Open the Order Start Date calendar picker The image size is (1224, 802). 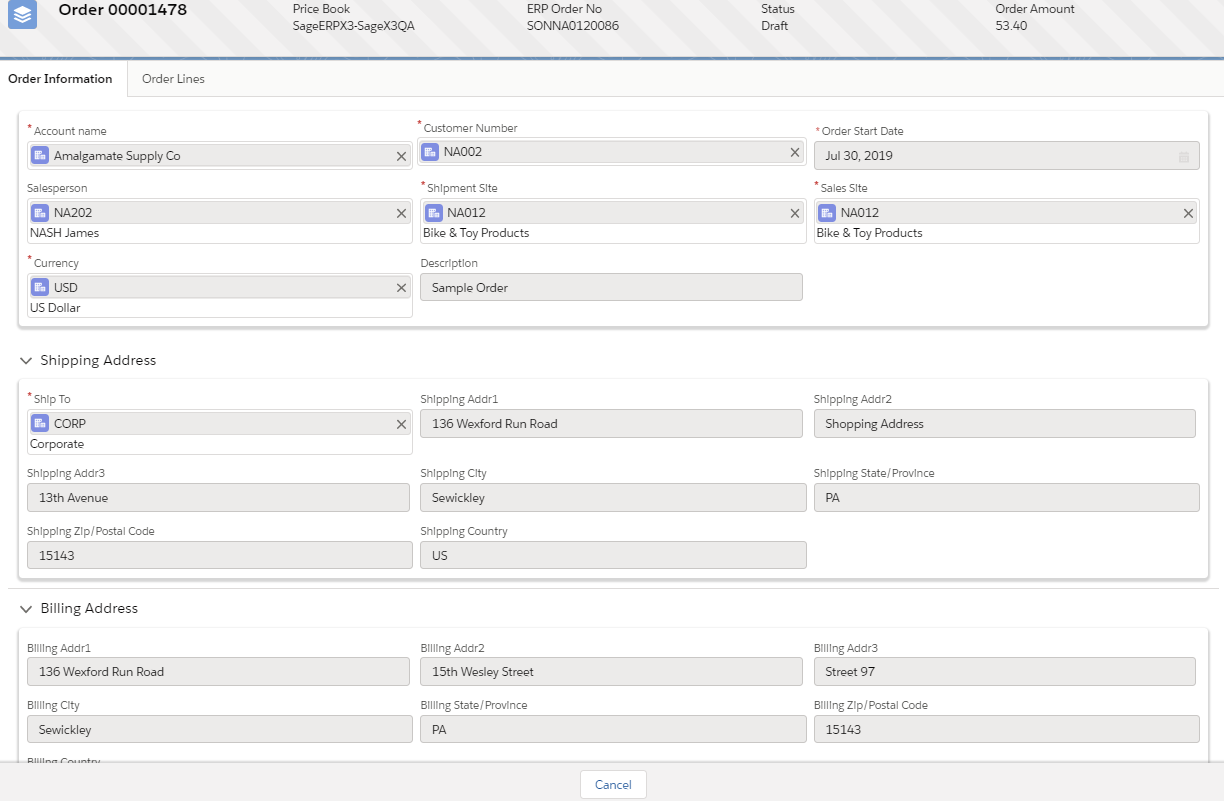(1184, 157)
